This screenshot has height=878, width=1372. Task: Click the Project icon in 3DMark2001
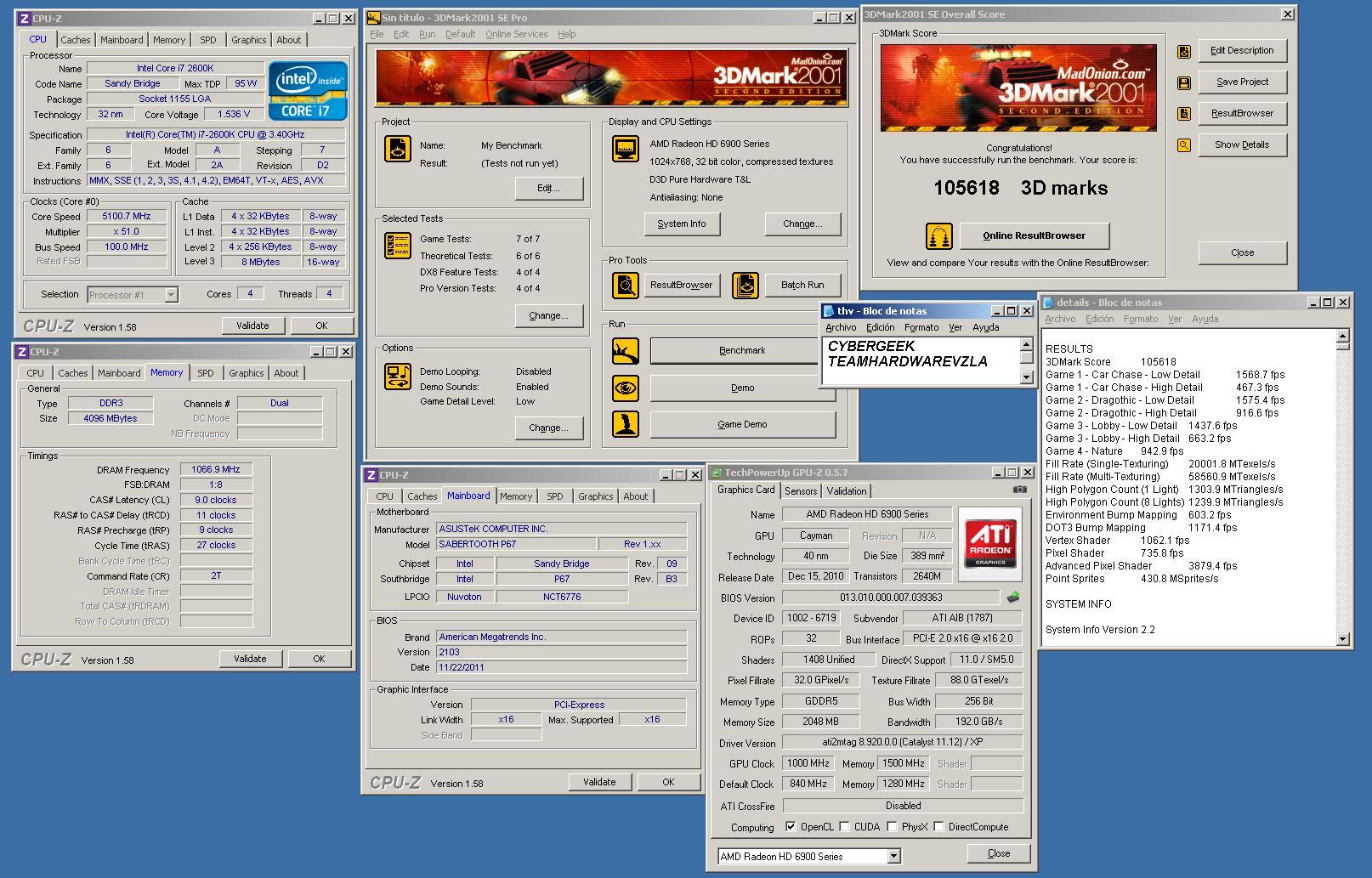click(x=398, y=149)
